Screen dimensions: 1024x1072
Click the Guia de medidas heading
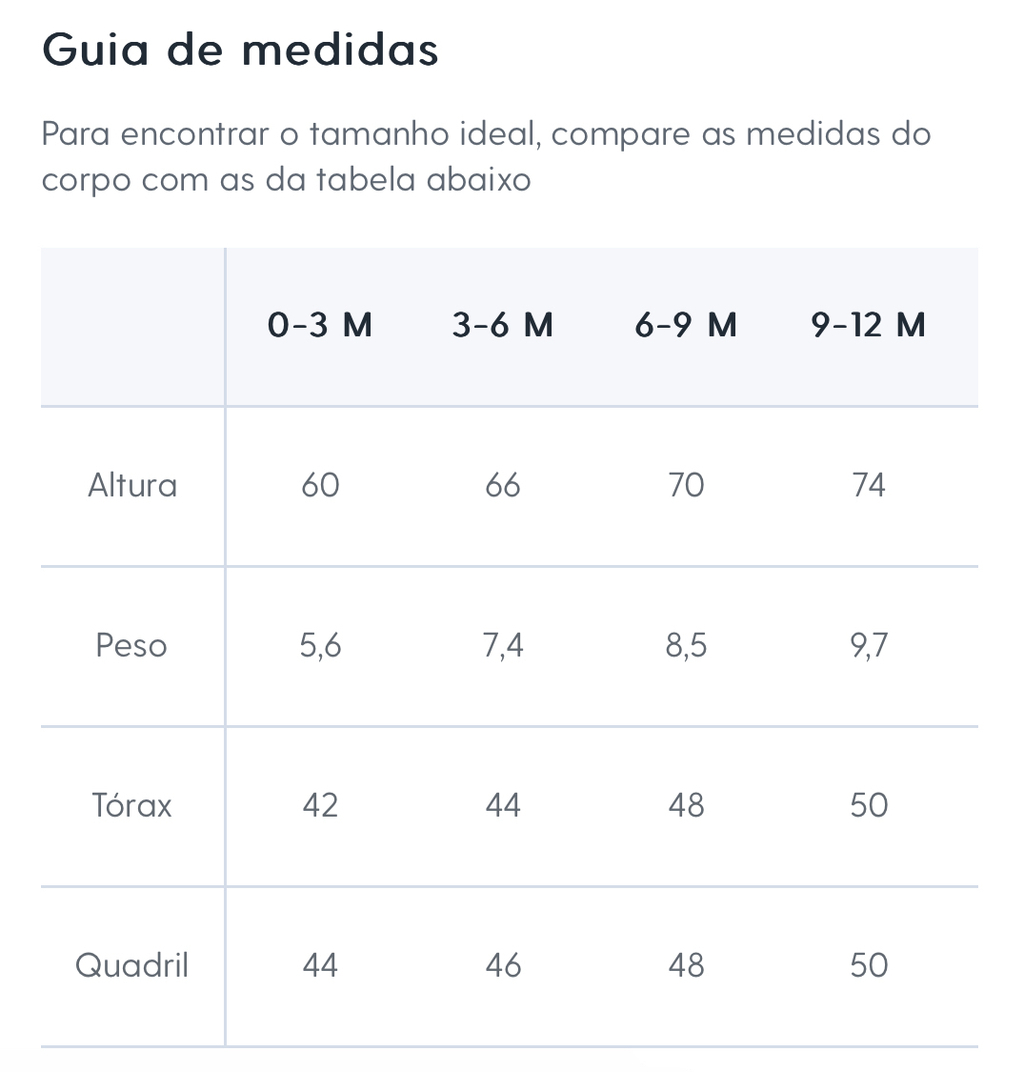point(240,49)
